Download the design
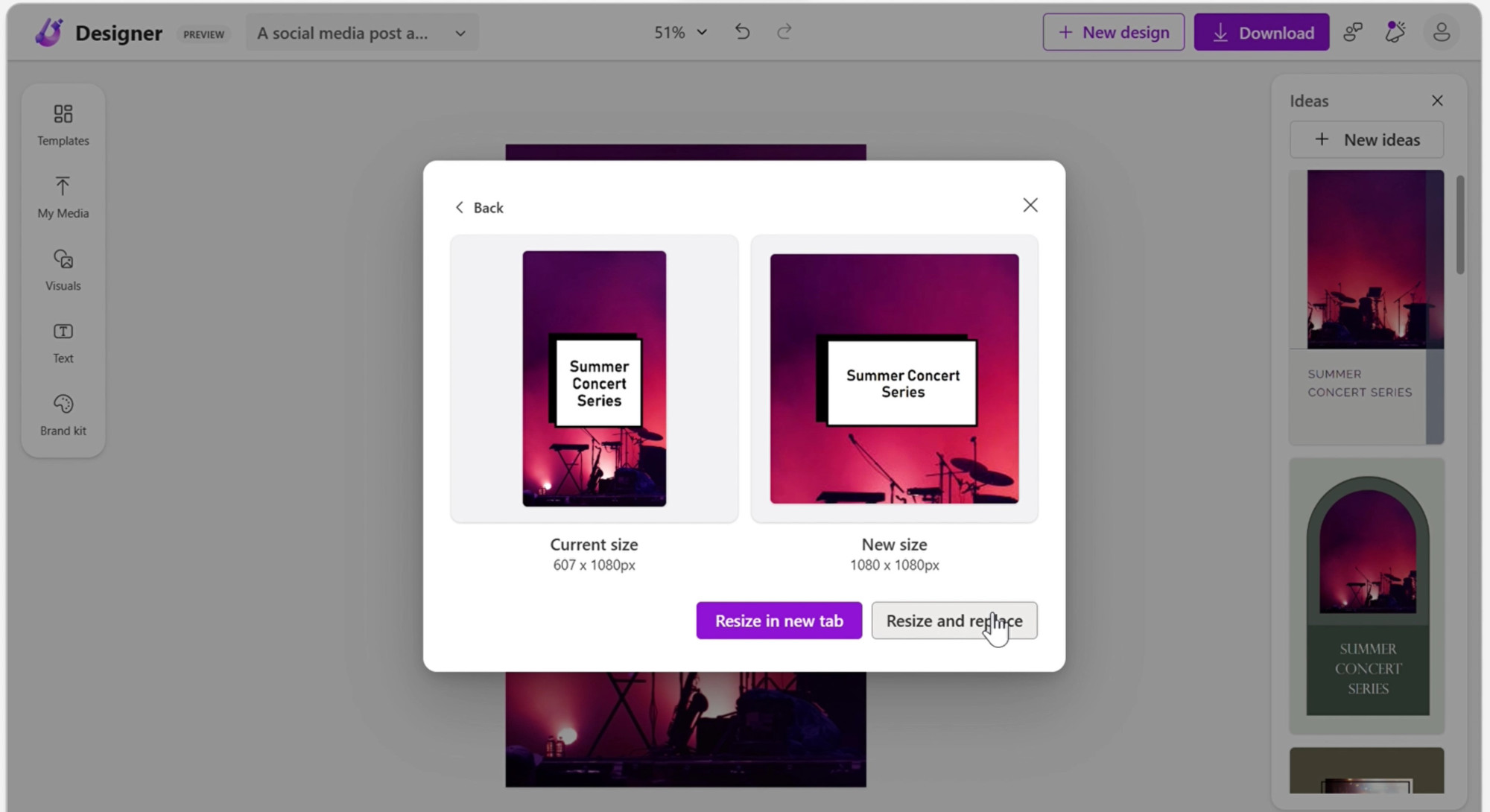Viewport: 1490px width, 812px height. (x=1261, y=32)
